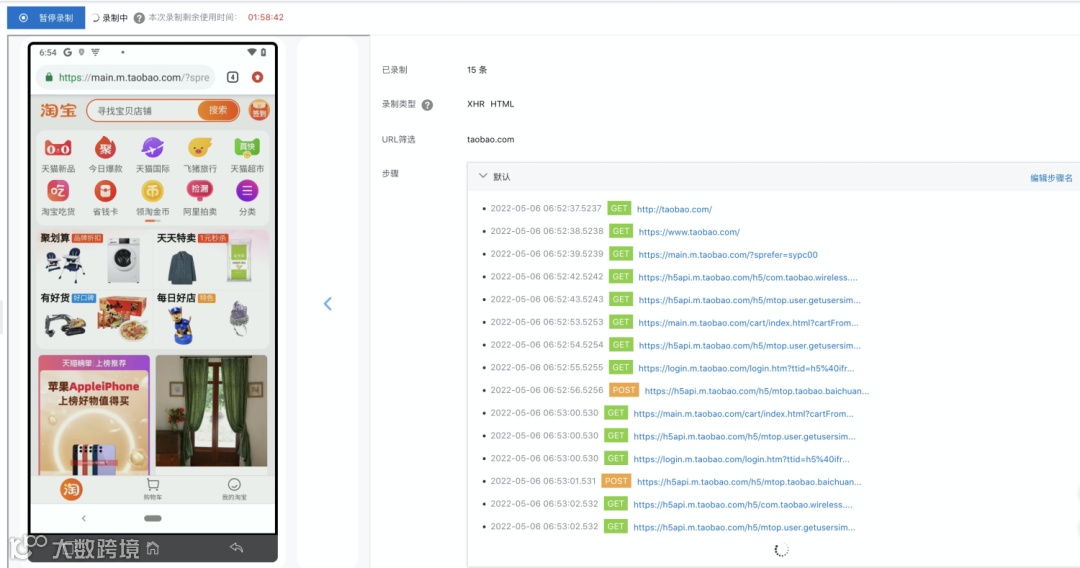
Task: Open com.taobao.wireless request at 06:52:42
Action: tap(747, 277)
